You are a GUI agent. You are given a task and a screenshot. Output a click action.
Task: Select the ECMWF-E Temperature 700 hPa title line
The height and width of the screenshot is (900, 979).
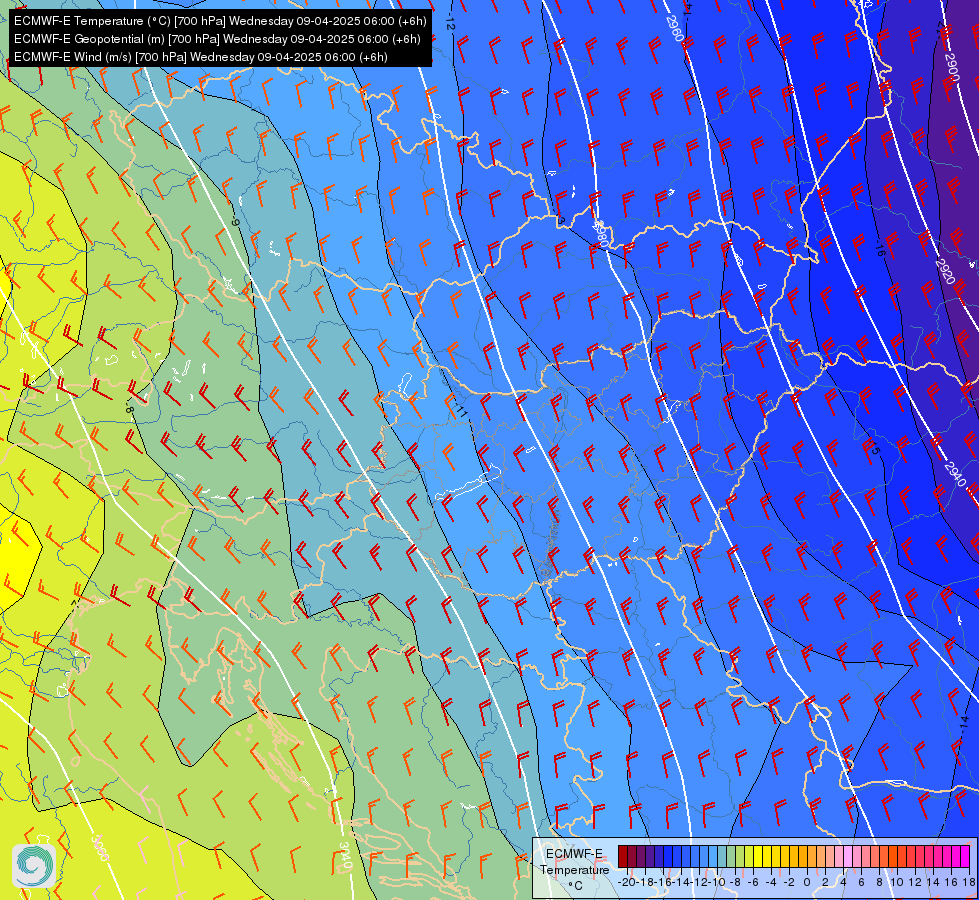click(220, 21)
